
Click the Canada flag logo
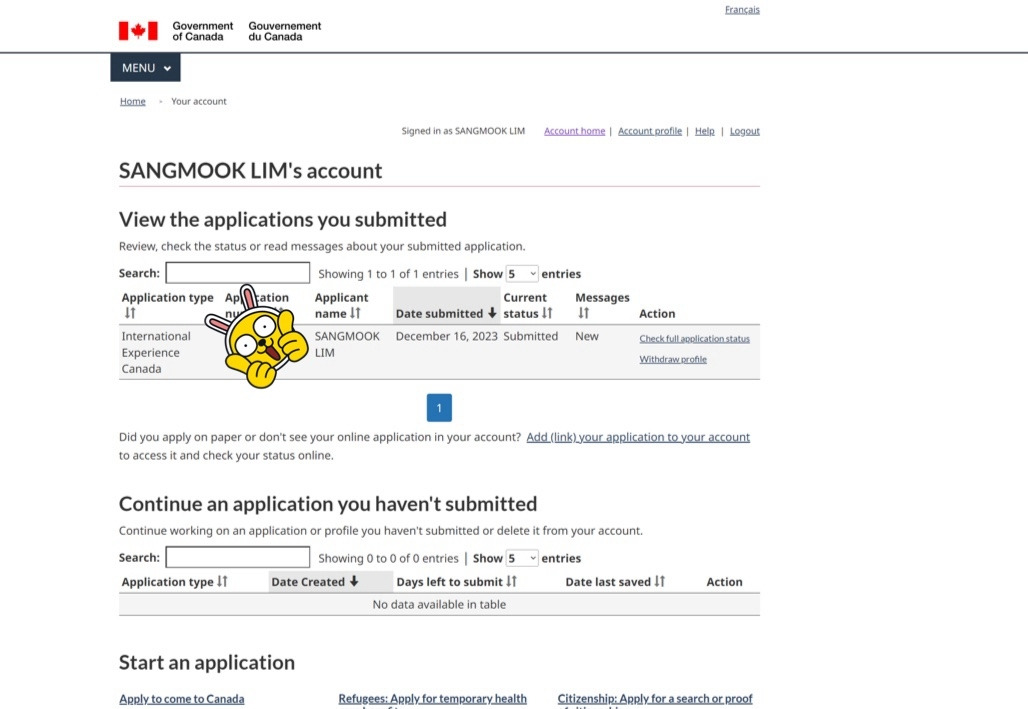pos(138,31)
